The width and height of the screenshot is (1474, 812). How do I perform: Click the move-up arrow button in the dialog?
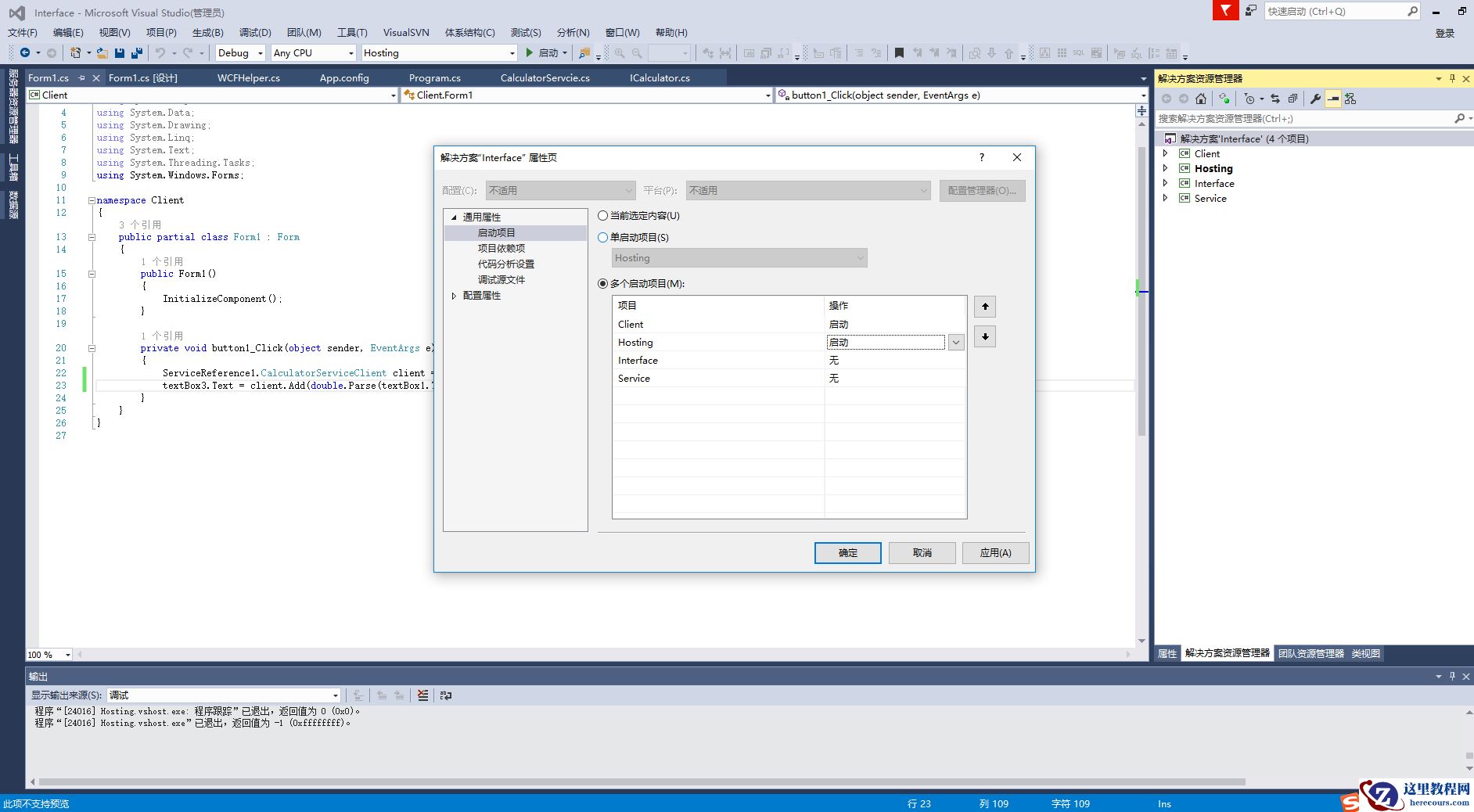click(985, 307)
